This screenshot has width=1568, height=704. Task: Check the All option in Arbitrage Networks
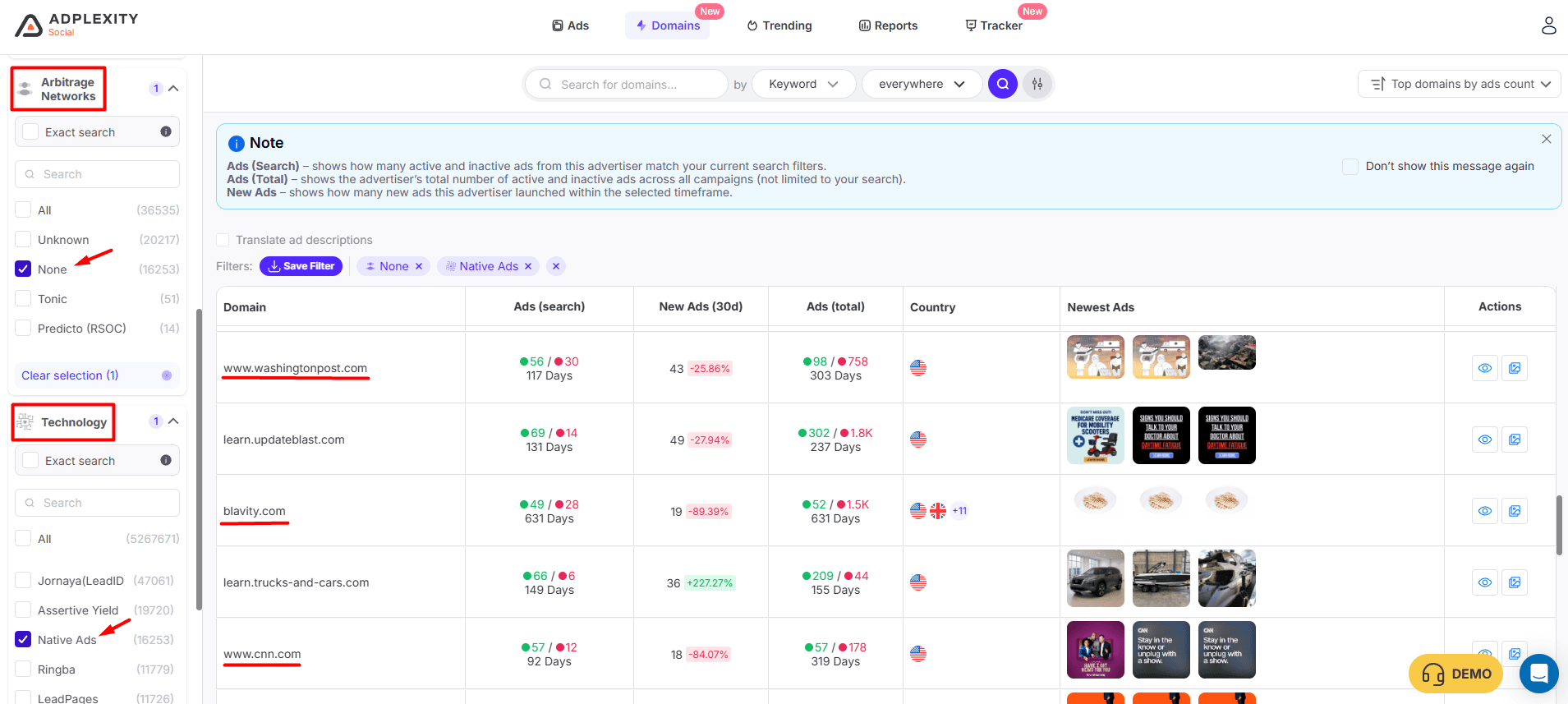[x=23, y=210]
